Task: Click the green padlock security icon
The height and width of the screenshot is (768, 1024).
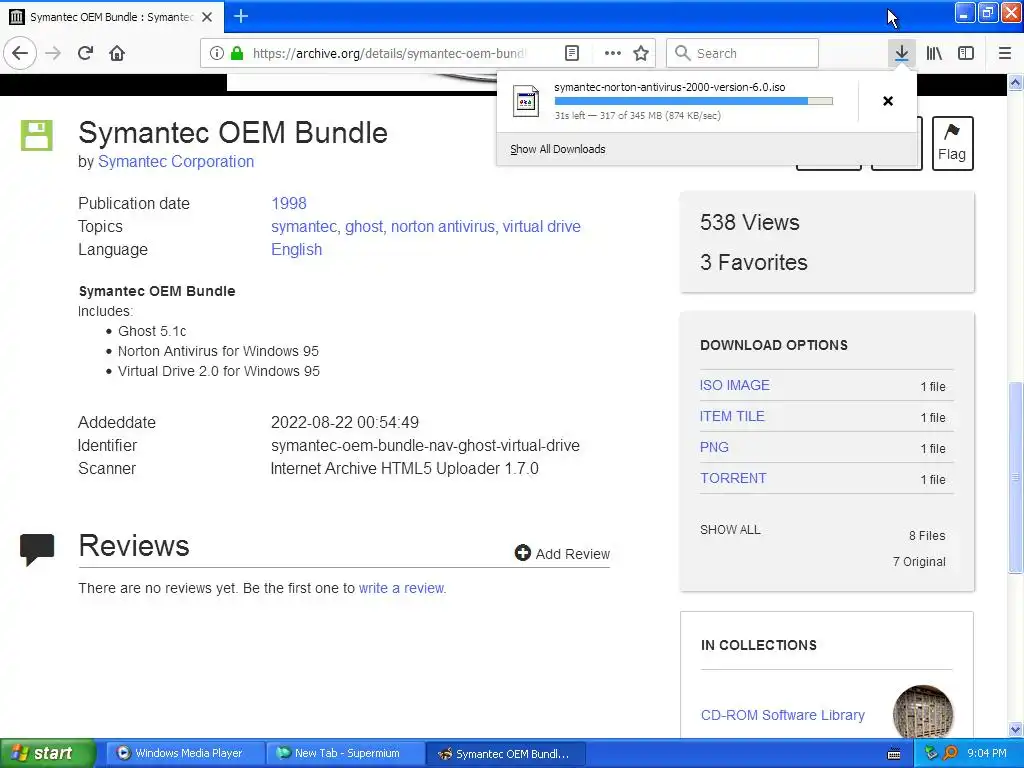Action: pyautogui.click(x=237, y=53)
